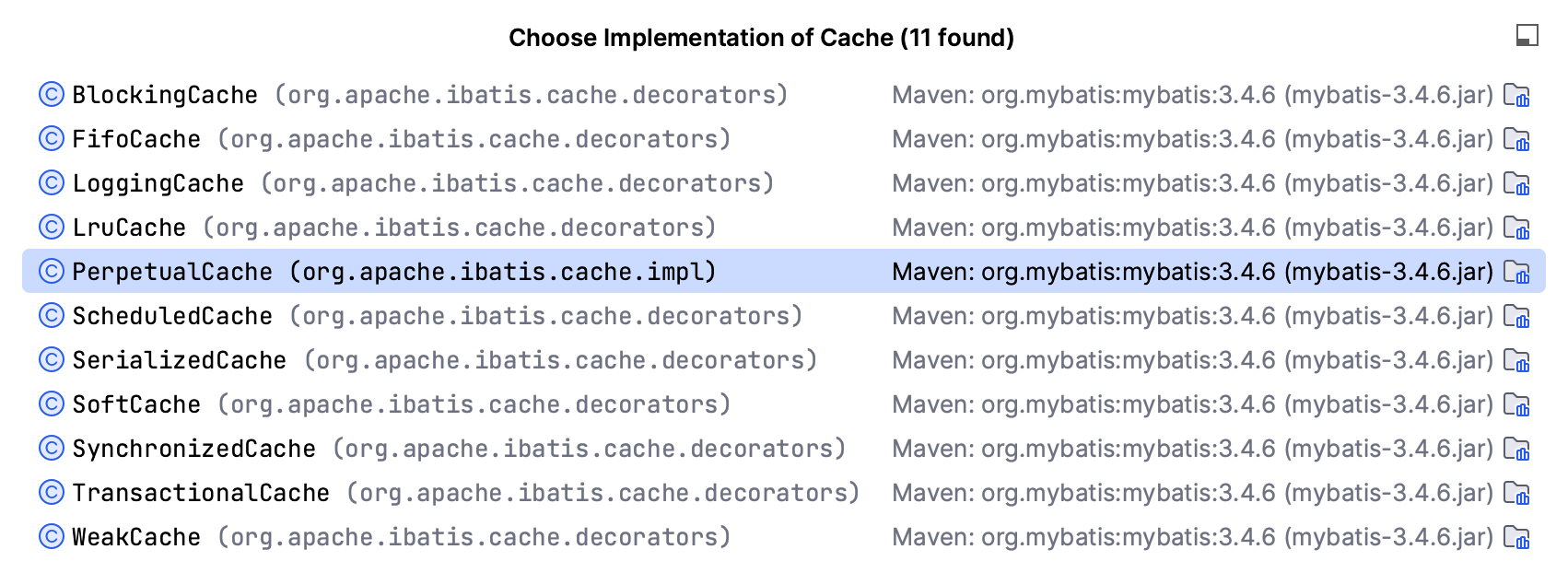1568x573 pixels.
Task: Click the package name of SoftCache
Action: point(474,405)
